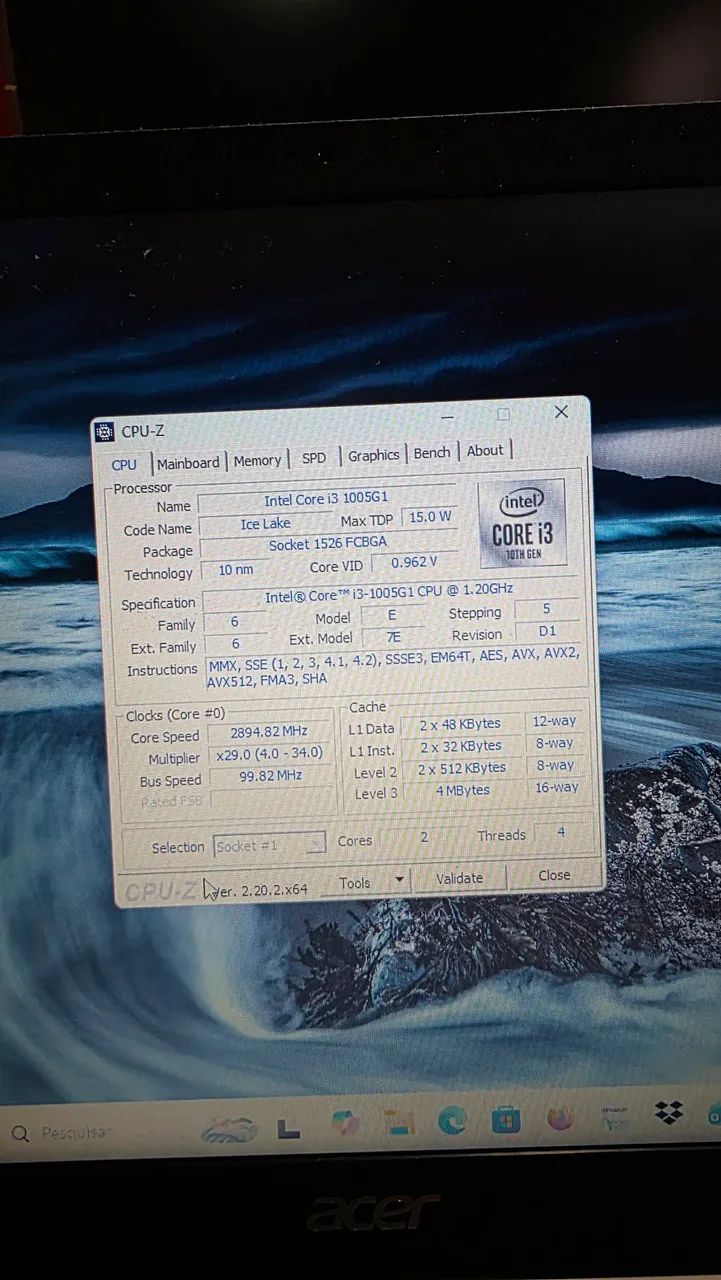This screenshot has height=1280, width=721.
Task: Click the Tools button
Action: 356,883
